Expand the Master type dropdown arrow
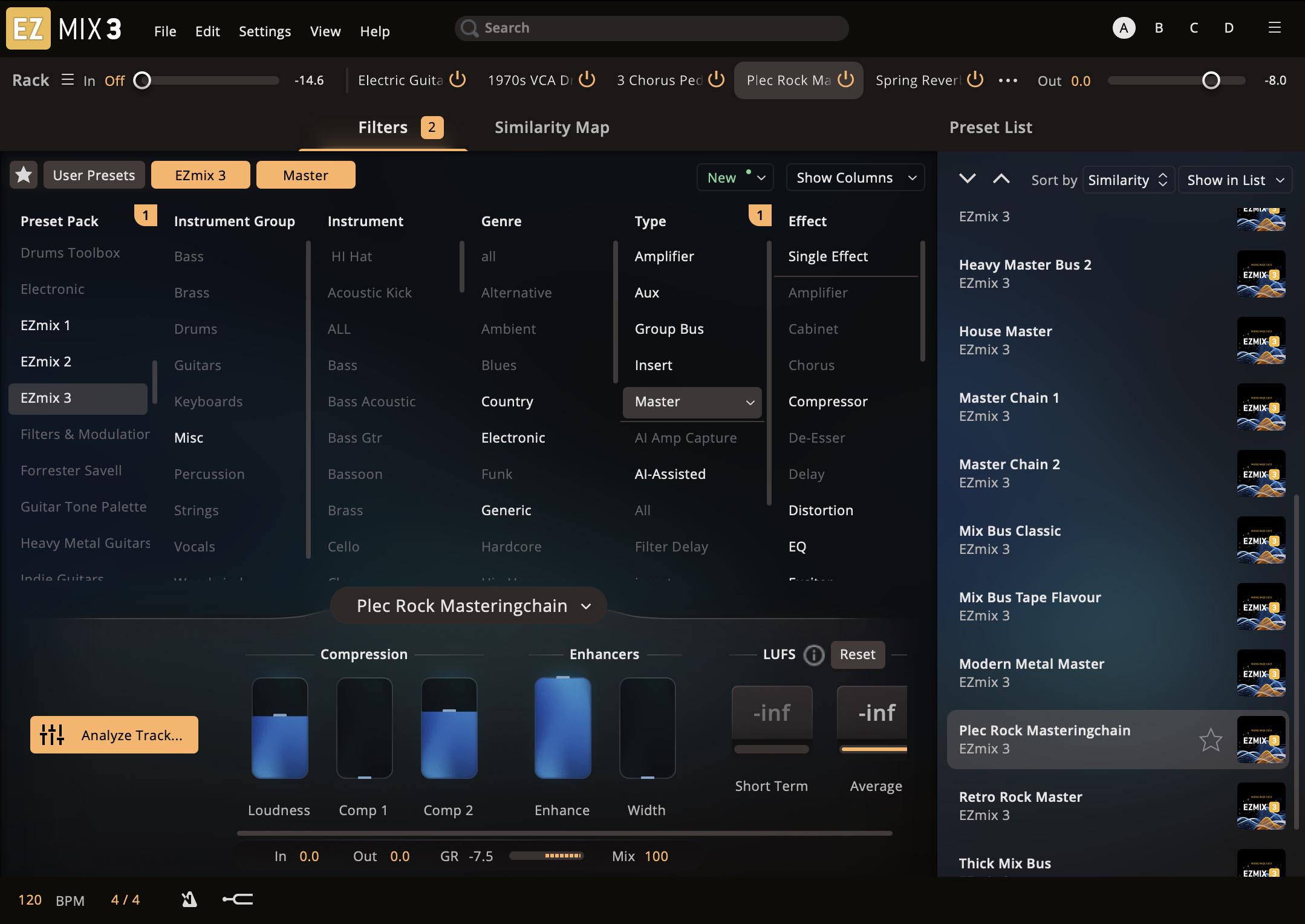Image resolution: width=1305 pixels, height=924 pixels. pos(750,402)
